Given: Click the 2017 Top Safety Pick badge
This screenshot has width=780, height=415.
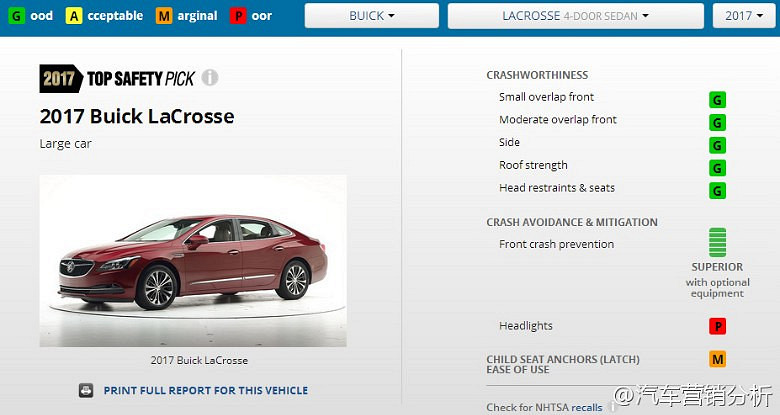Looking at the screenshot, I should click(117, 78).
